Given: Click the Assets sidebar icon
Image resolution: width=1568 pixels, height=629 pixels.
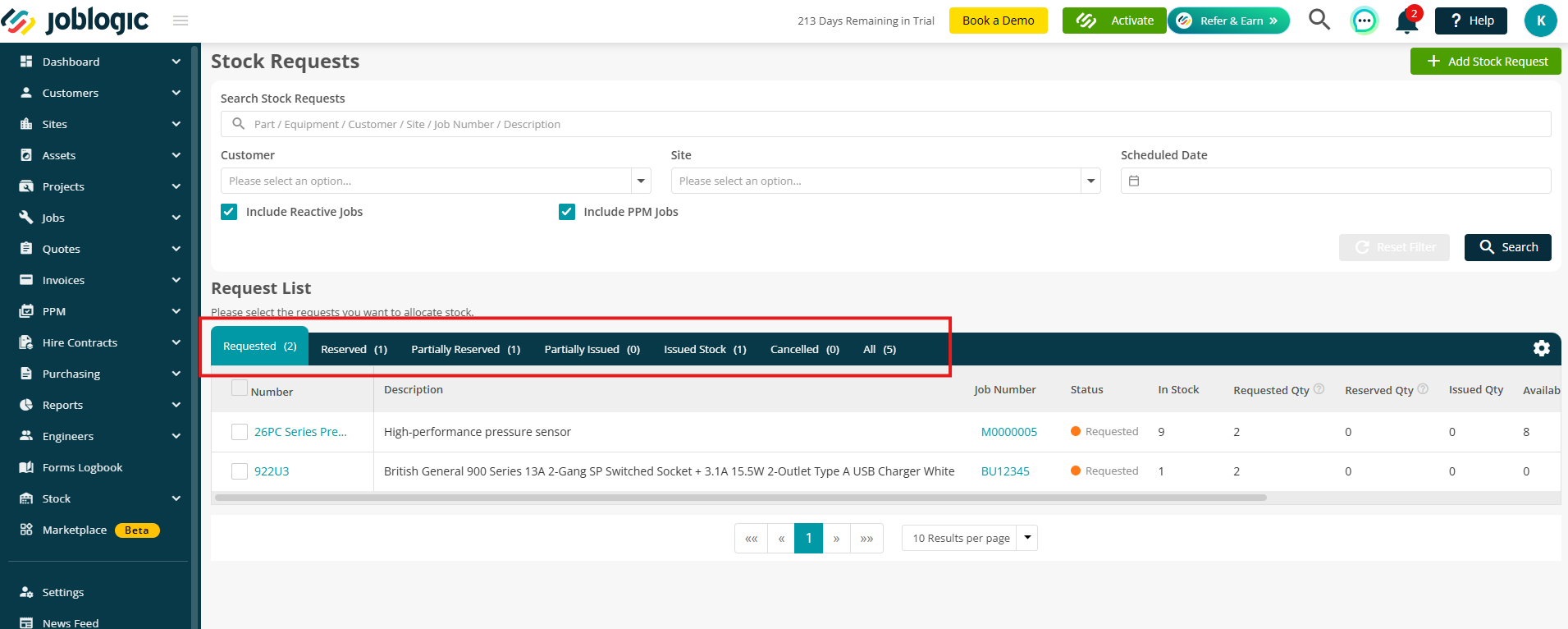Looking at the screenshot, I should (26, 155).
